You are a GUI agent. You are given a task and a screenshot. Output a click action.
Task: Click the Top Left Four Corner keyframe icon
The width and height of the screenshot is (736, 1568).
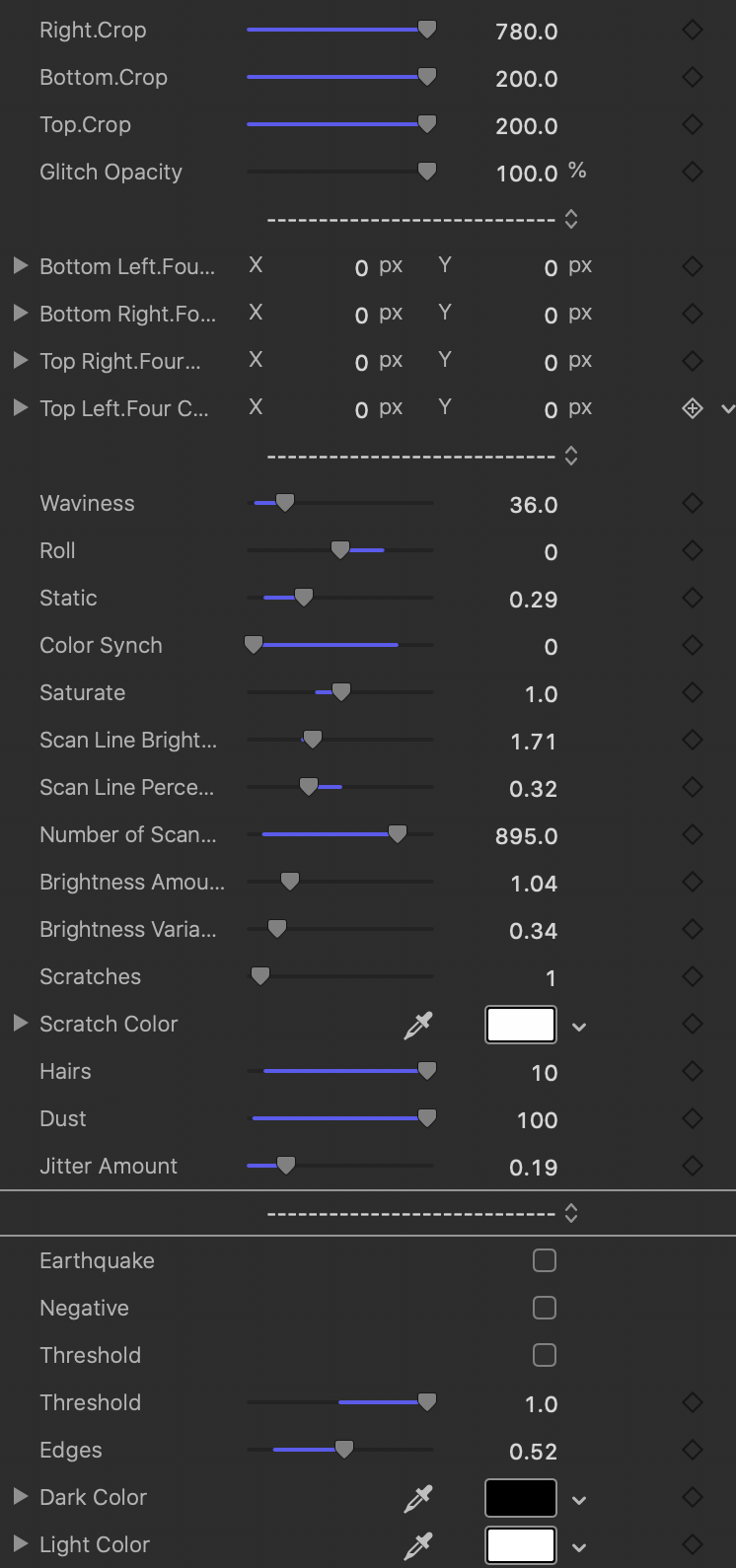[x=693, y=408]
